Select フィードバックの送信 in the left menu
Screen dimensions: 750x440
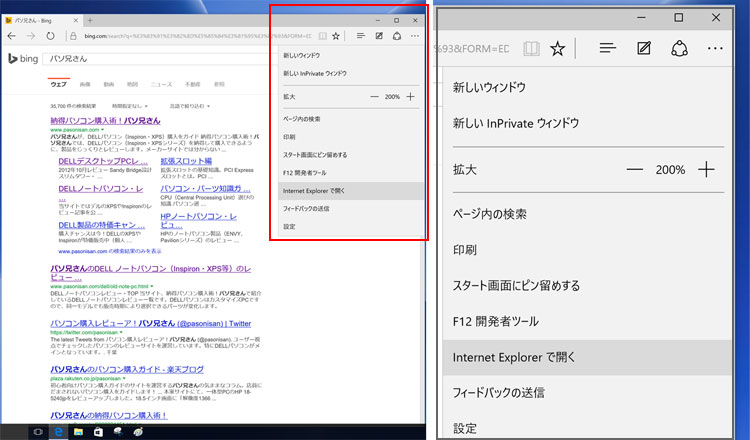(352, 209)
